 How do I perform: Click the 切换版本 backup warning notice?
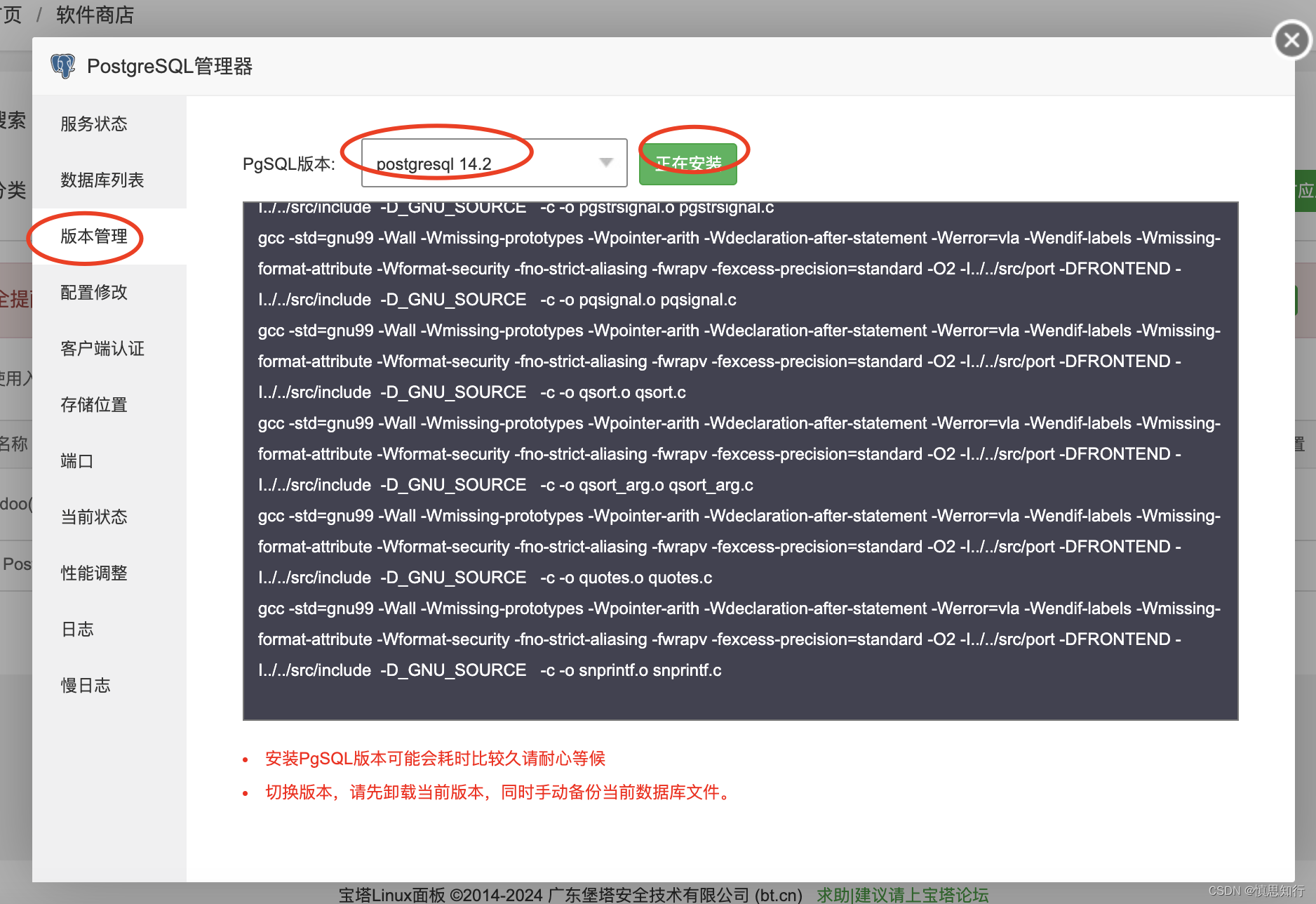click(499, 792)
